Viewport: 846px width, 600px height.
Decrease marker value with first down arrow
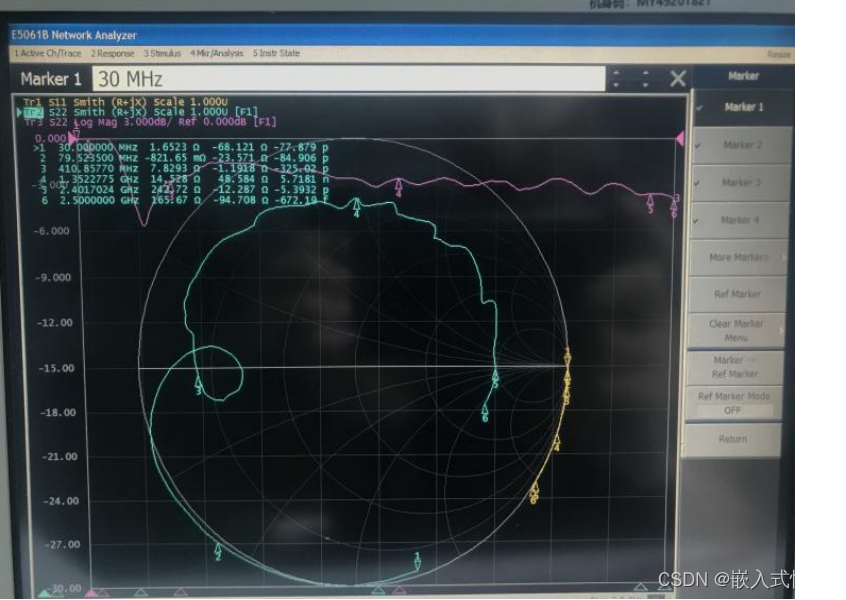pyautogui.click(x=617, y=85)
